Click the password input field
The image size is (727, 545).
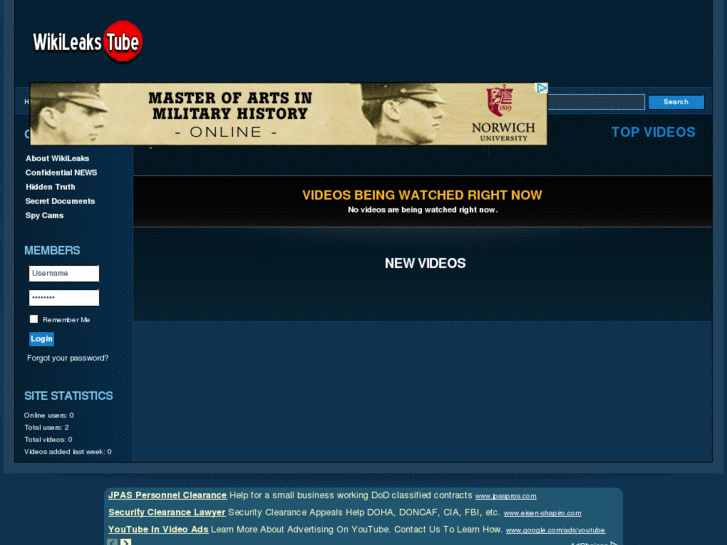[64, 298]
